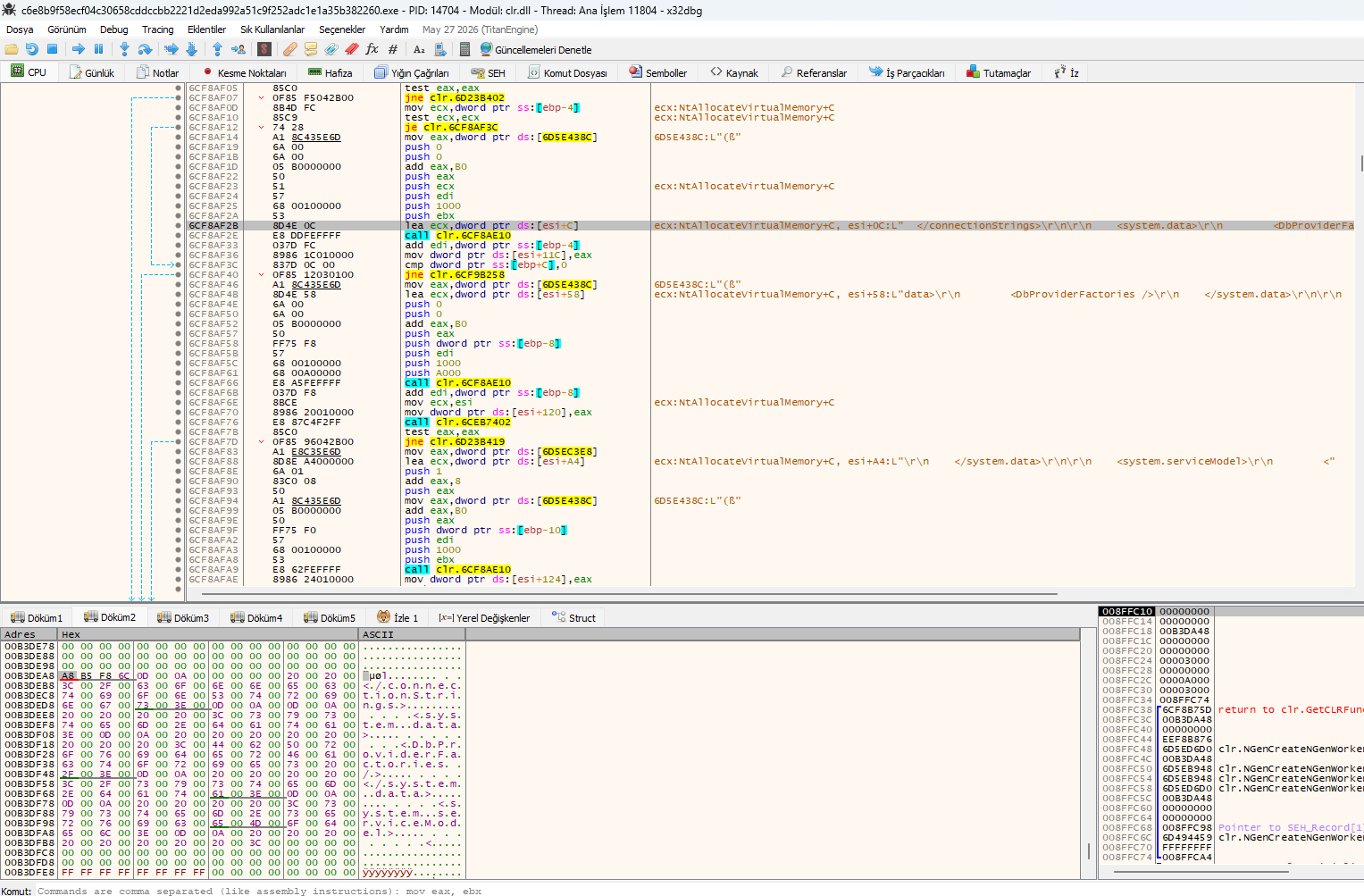Select the Döküm1 dump tab
Viewport: 1364px width, 896px height.
click(37, 617)
